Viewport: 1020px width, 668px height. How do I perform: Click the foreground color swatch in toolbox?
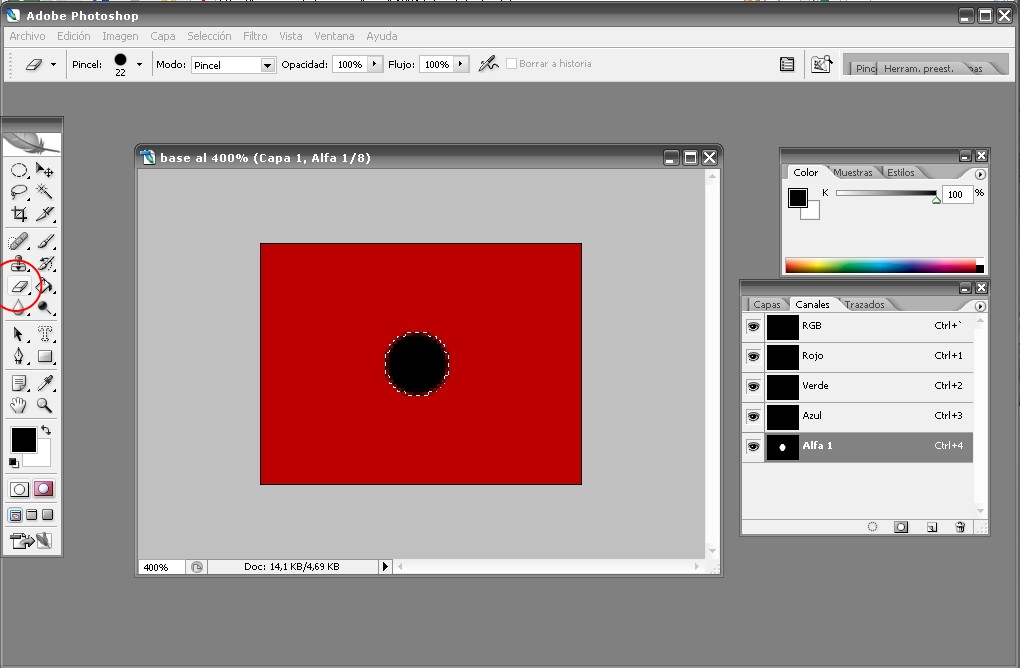[x=23, y=440]
